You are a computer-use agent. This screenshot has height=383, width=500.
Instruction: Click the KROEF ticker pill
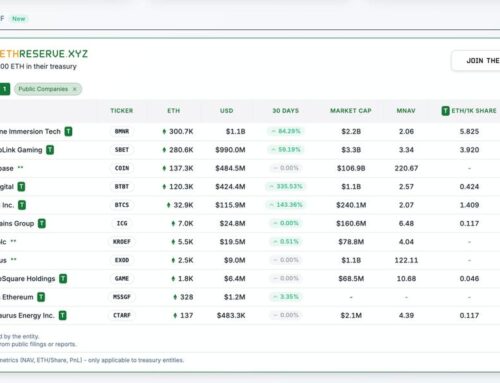tap(122, 242)
